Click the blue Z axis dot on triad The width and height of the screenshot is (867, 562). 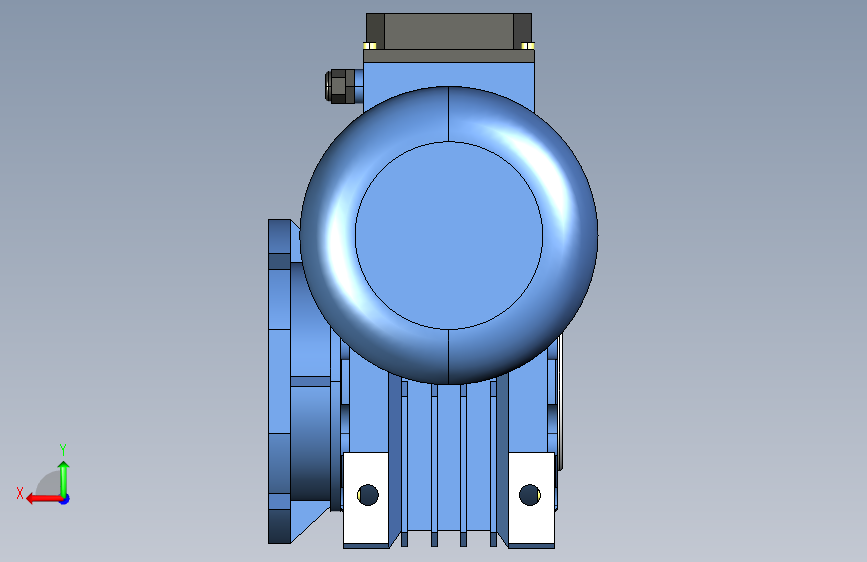pos(65,500)
